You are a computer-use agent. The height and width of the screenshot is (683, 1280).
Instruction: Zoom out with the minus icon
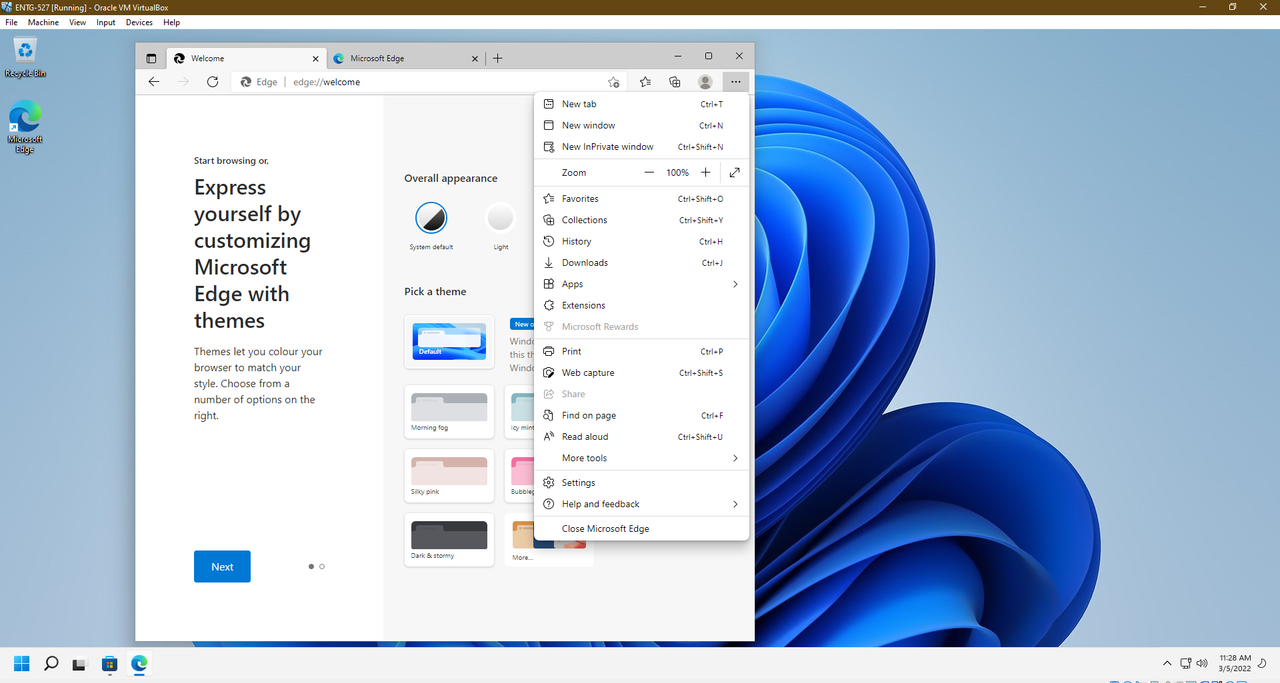649,173
